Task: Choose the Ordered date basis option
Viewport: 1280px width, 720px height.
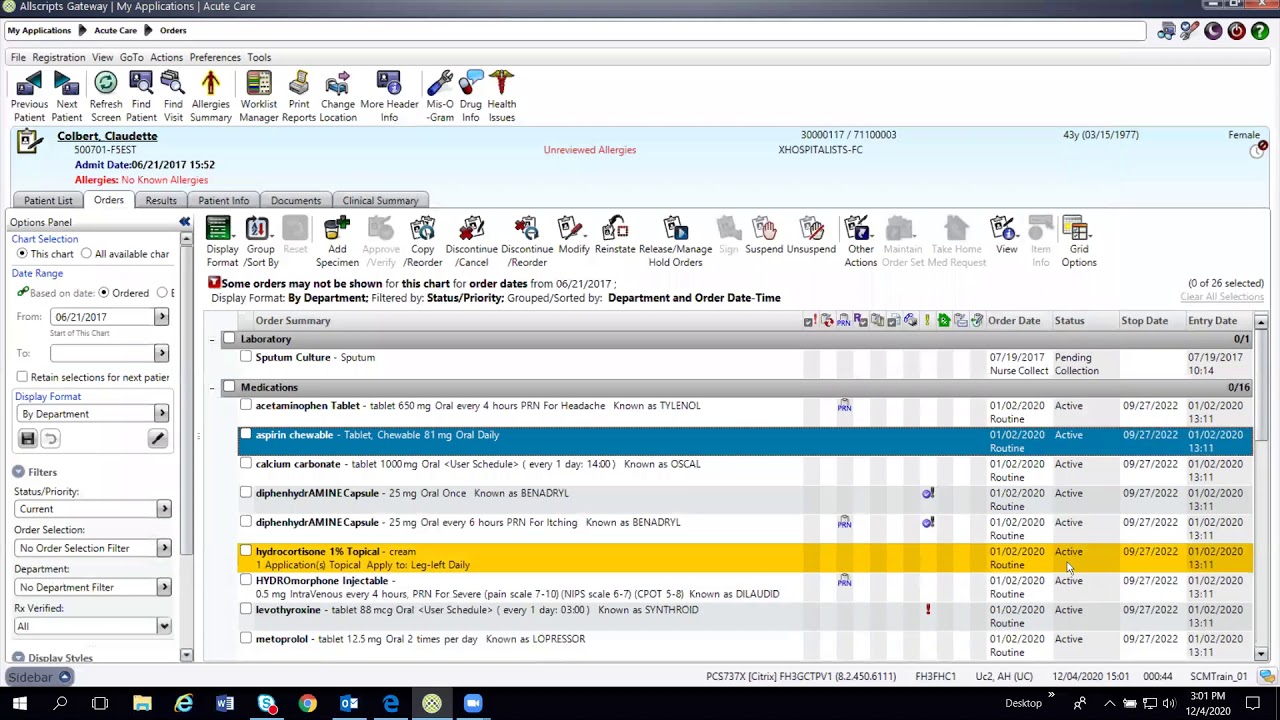Action: pos(104,293)
